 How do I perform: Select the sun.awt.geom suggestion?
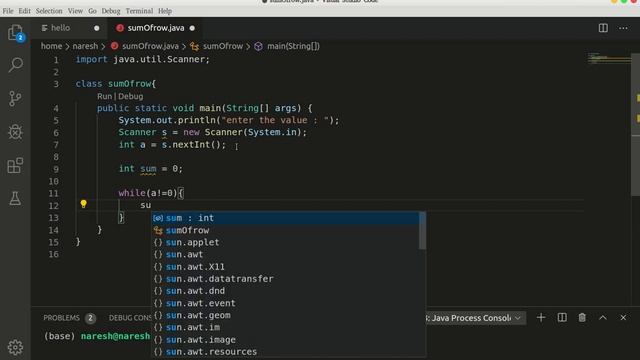[286, 315]
